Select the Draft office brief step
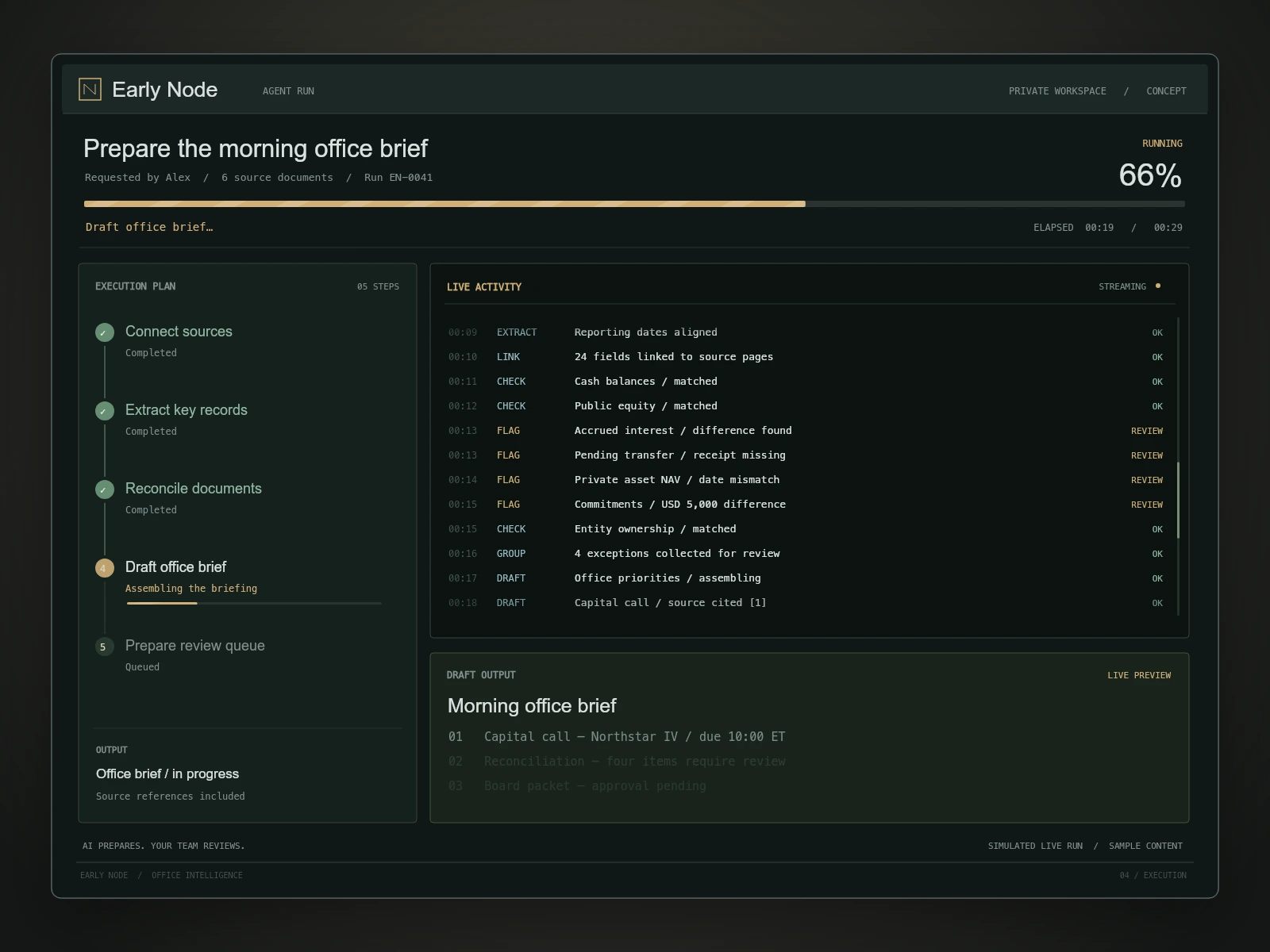This screenshot has height=952, width=1270. [247, 581]
